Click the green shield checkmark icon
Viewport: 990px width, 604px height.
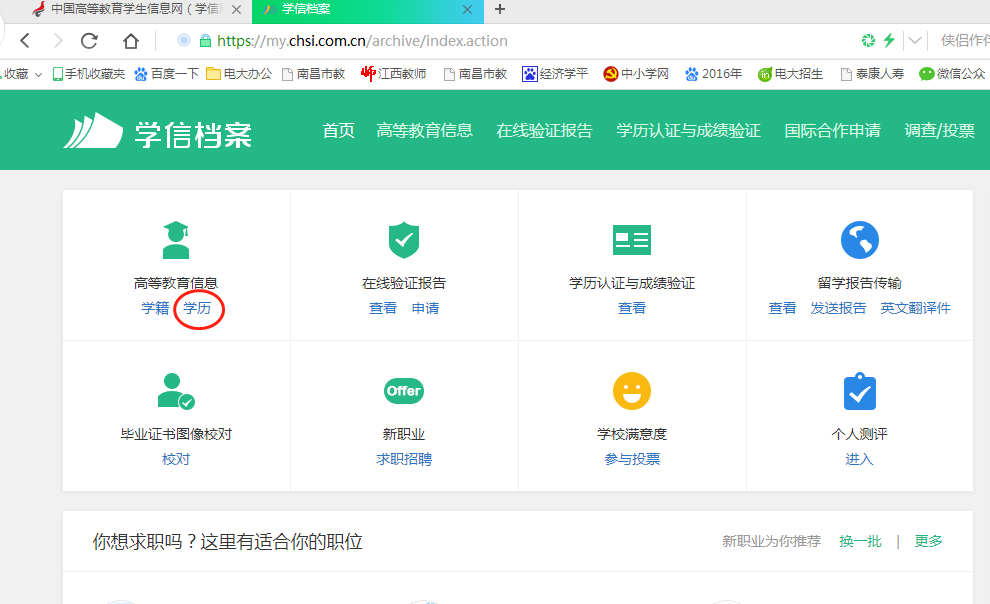pos(404,240)
